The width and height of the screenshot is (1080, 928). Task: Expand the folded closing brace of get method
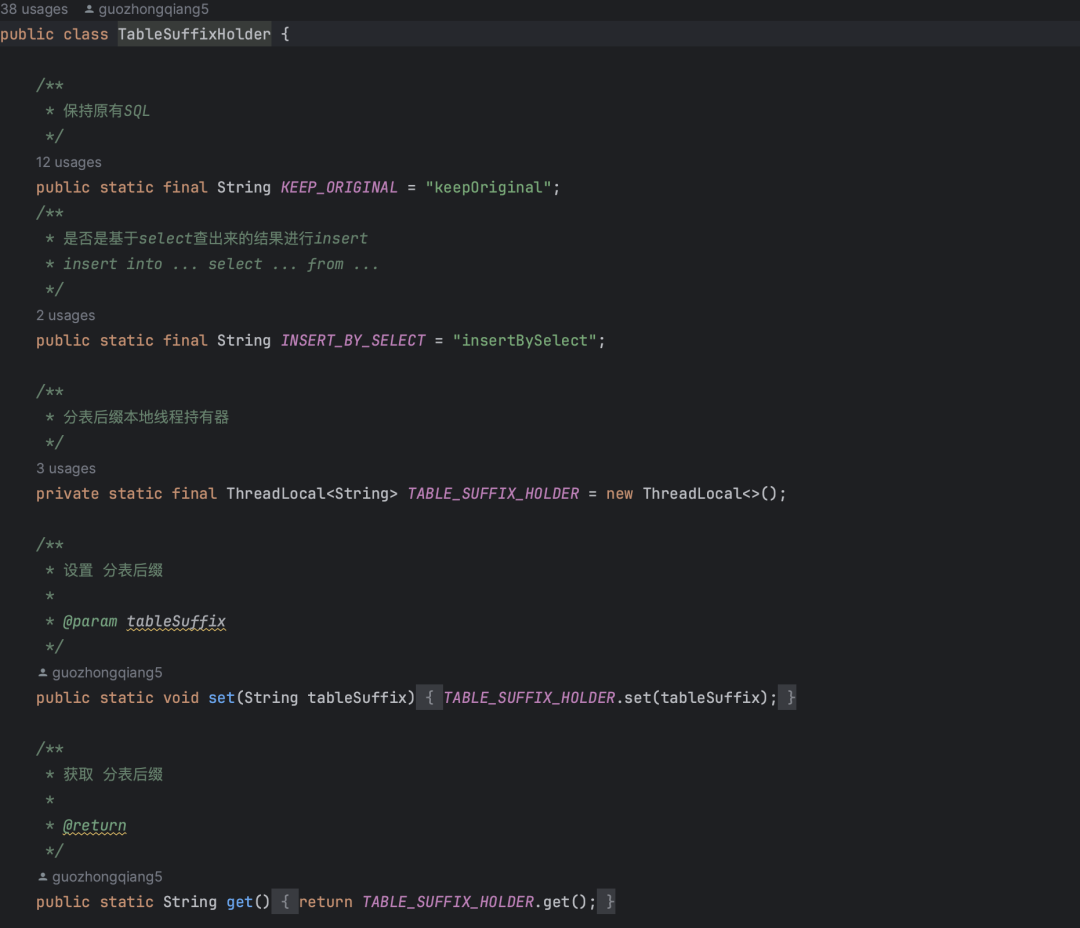click(606, 901)
